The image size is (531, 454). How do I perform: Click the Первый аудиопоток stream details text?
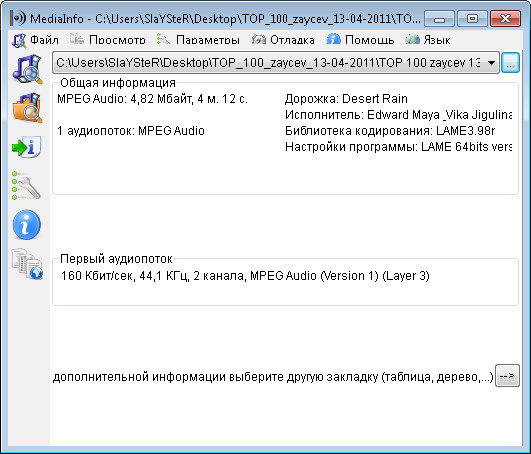(245, 276)
